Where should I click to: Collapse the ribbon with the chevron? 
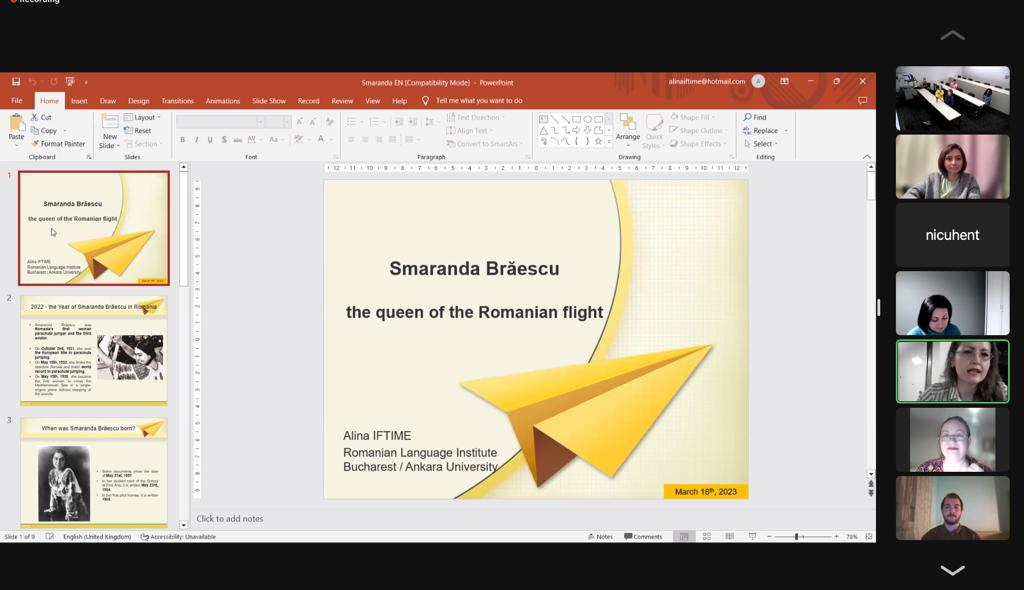tap(867, 157)
